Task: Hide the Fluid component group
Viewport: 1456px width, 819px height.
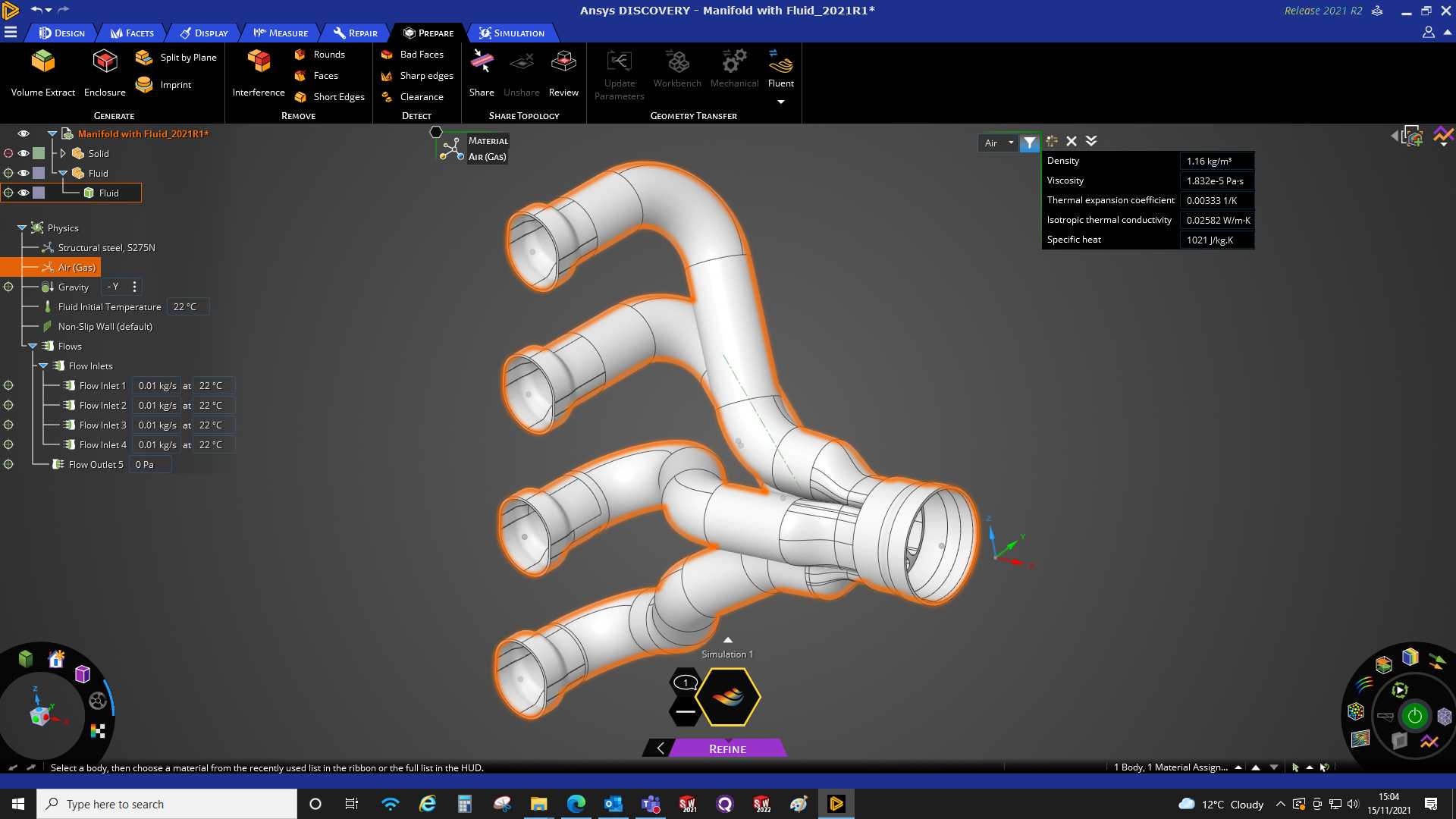Action: pyautogui.click(x=24, y=173)
